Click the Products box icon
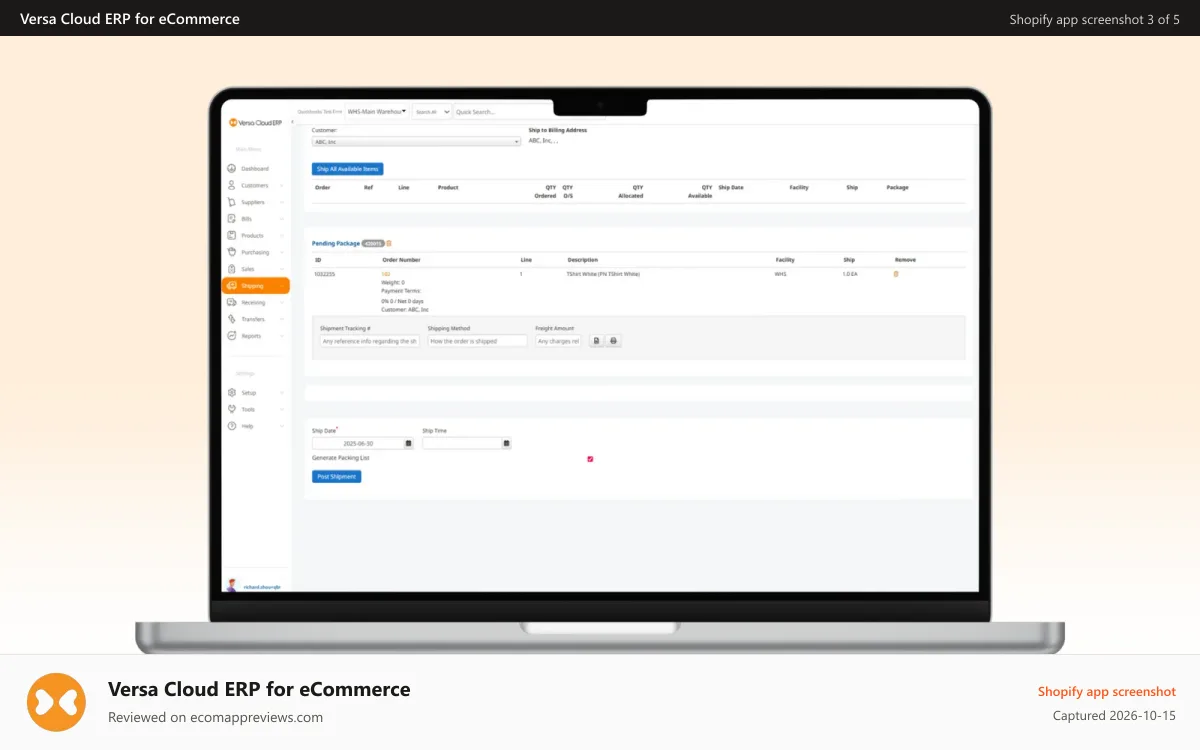Image resolution: width=1200 pixels, height=750 pixels. pos(232,235)
